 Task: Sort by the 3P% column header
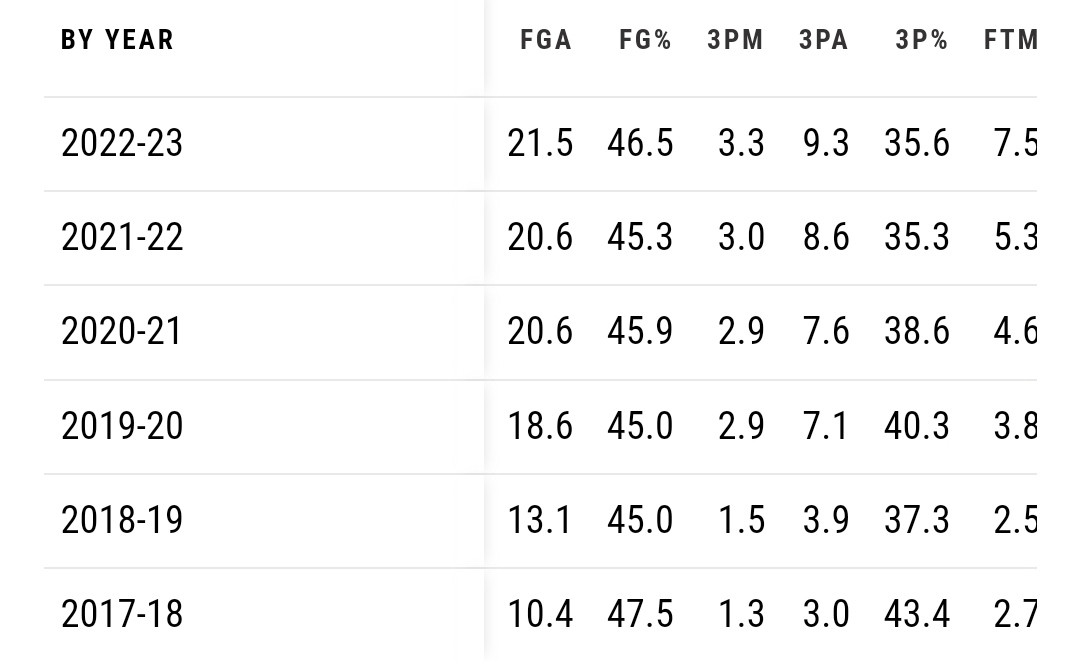[x=920, y=40]
